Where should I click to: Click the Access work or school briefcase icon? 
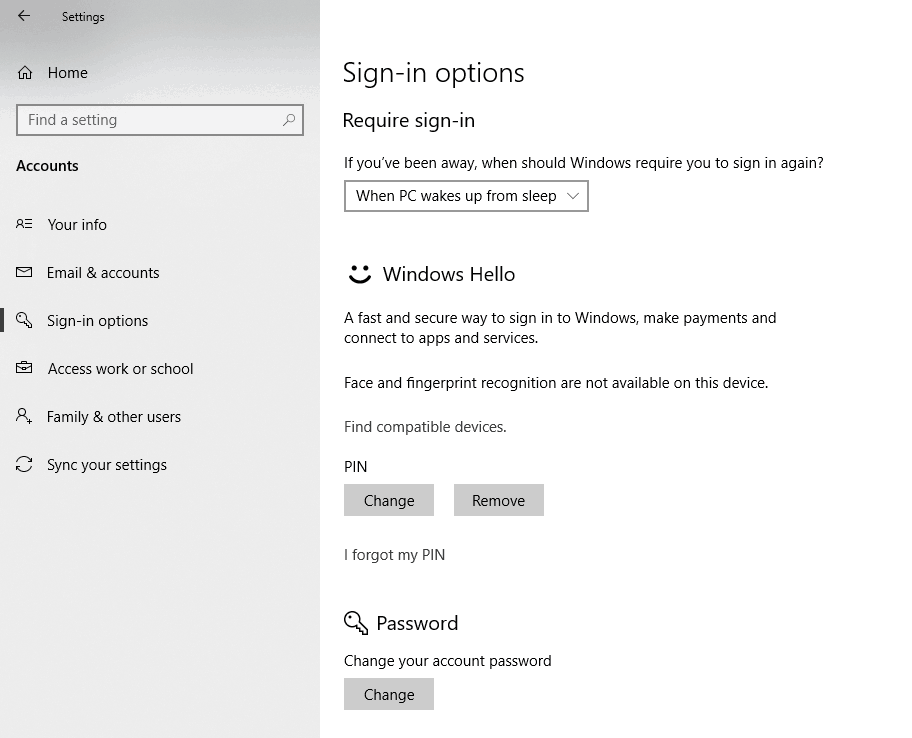point(24,368)
